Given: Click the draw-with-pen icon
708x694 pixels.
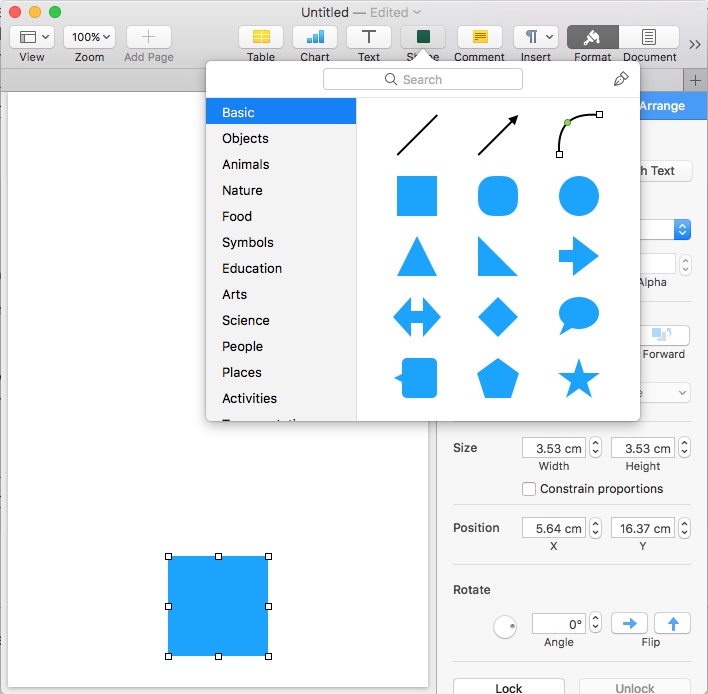Looking at the screenshot, I should tap(621, 79).
